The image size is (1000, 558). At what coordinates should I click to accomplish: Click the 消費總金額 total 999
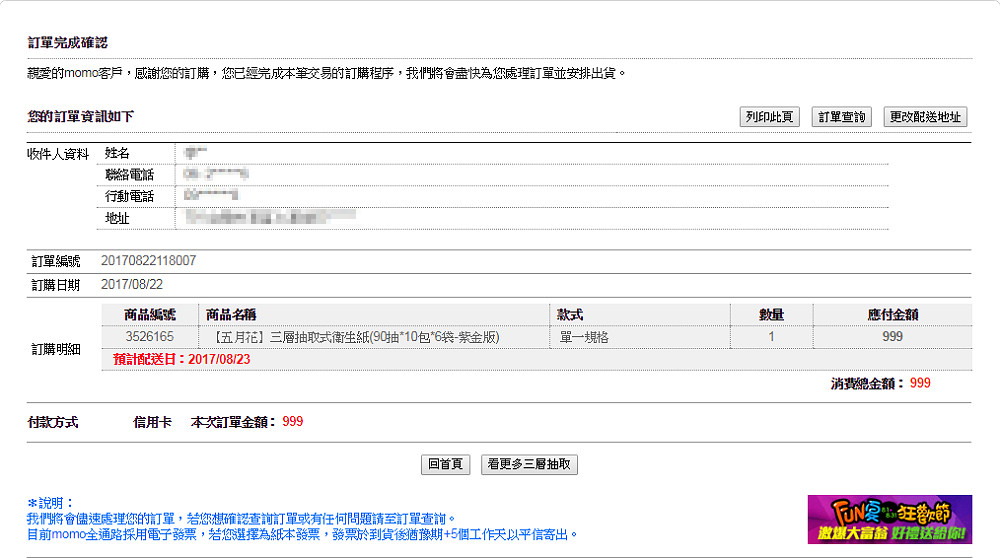pos(920,383)
